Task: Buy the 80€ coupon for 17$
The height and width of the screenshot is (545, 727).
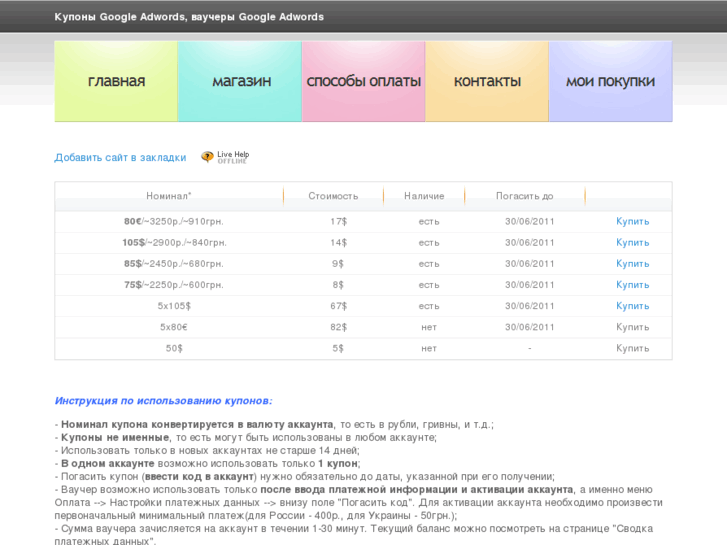Action: tap(632, 221)
